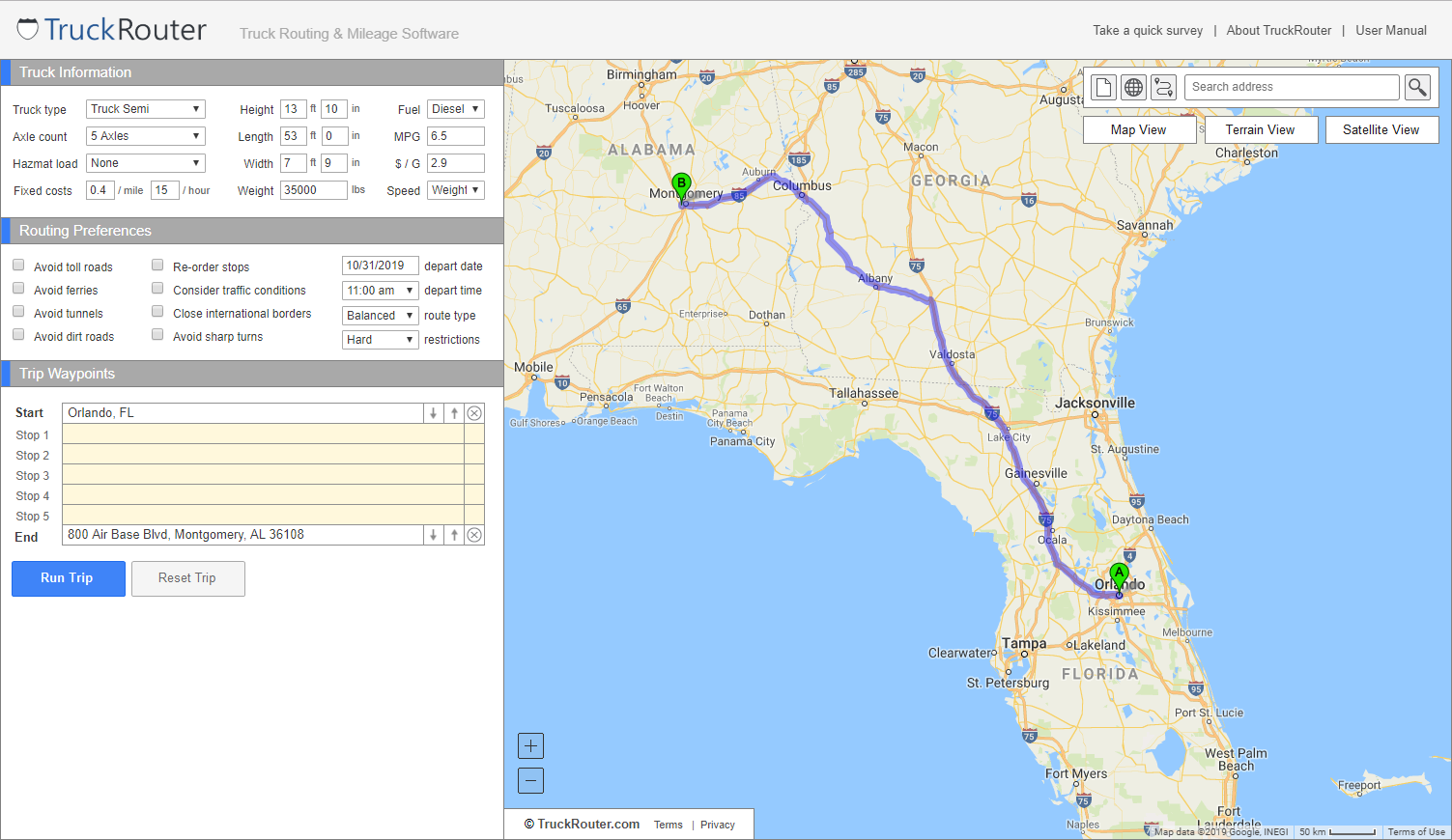The height and width of the screenshot is (840, 1452).
Task: Click the Run Trip button
Action: click(x=69, y=578)
